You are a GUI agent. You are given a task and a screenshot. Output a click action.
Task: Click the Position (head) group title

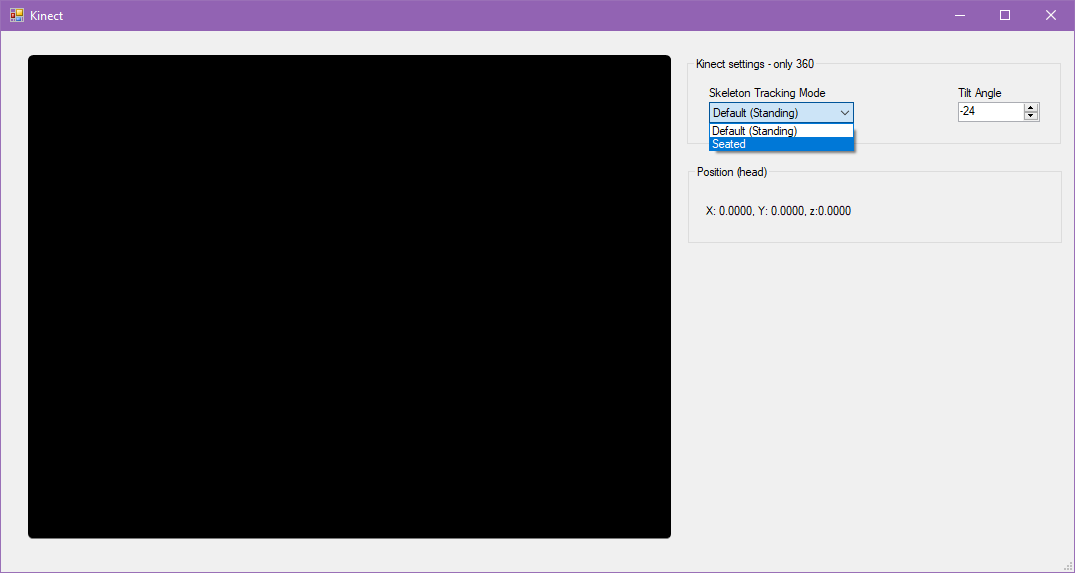pyautogui.click(x=732, y=172)
